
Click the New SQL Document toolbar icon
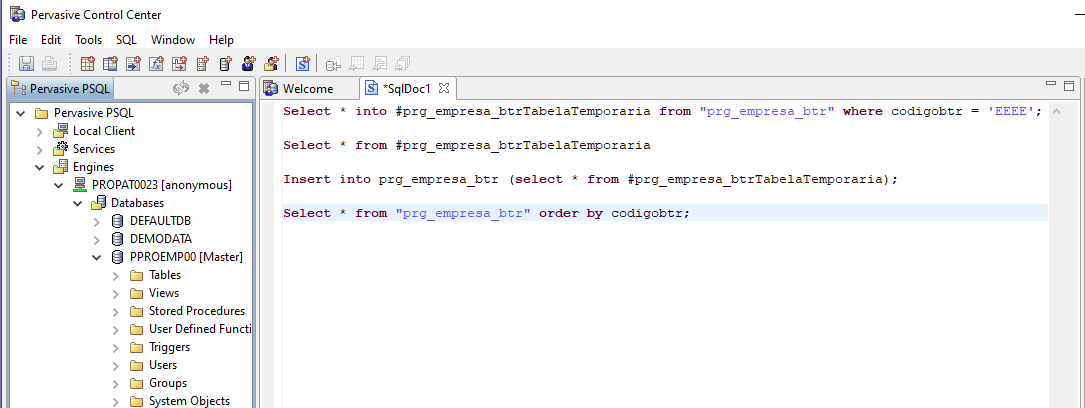[302, 64]
